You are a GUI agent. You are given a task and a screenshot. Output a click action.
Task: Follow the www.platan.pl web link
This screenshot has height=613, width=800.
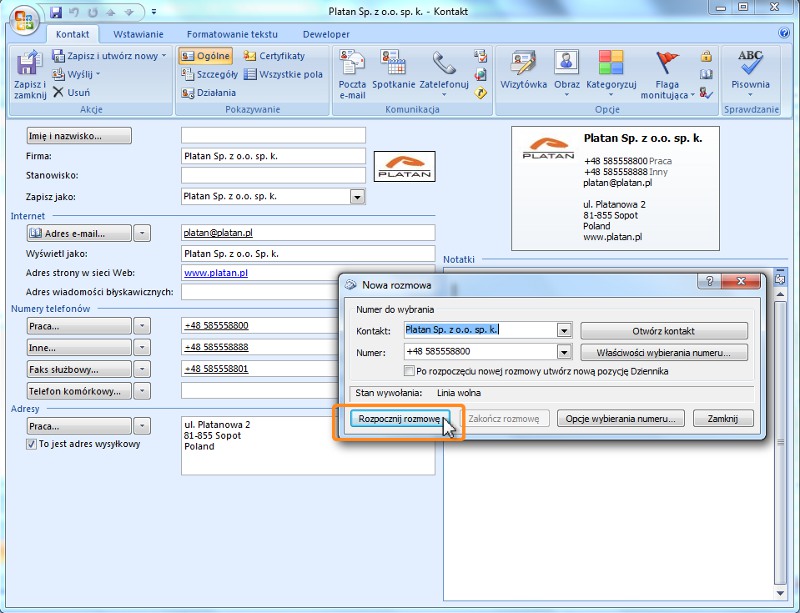(216, 273)
